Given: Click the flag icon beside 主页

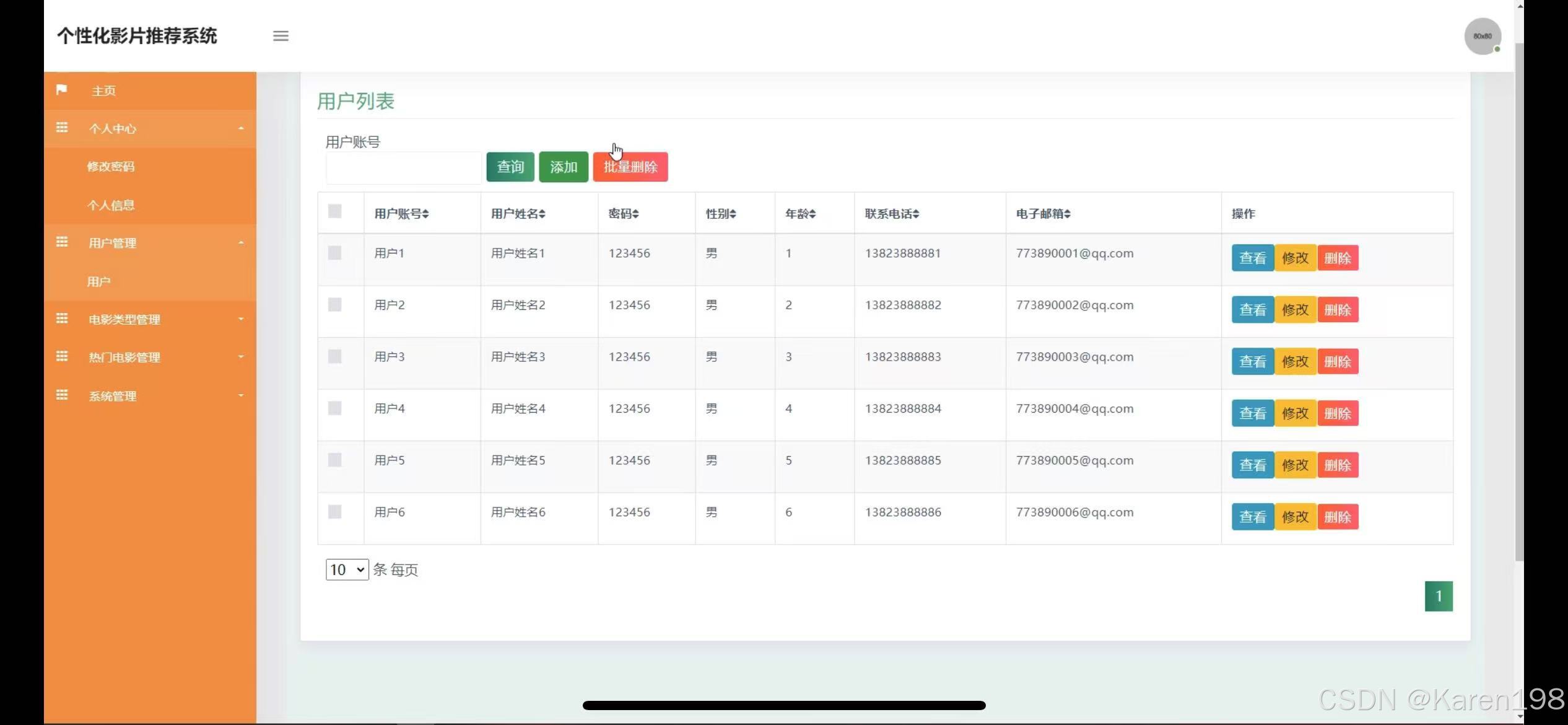Looking at the screenshot, I should tap(61, 90).
